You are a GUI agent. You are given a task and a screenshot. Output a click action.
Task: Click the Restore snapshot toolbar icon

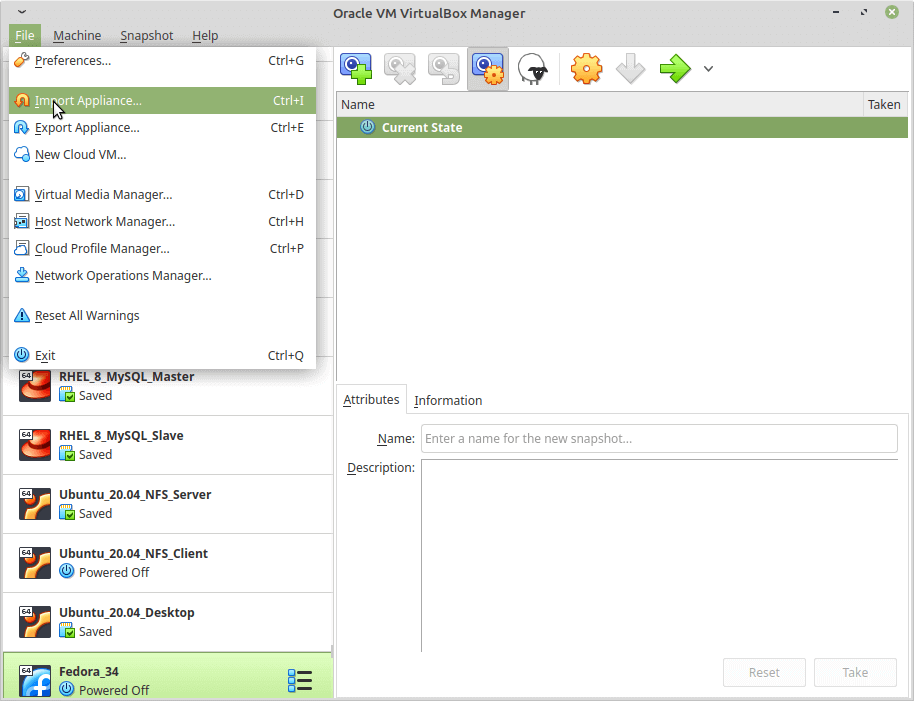pyautogui.click(x=444, y=69)
